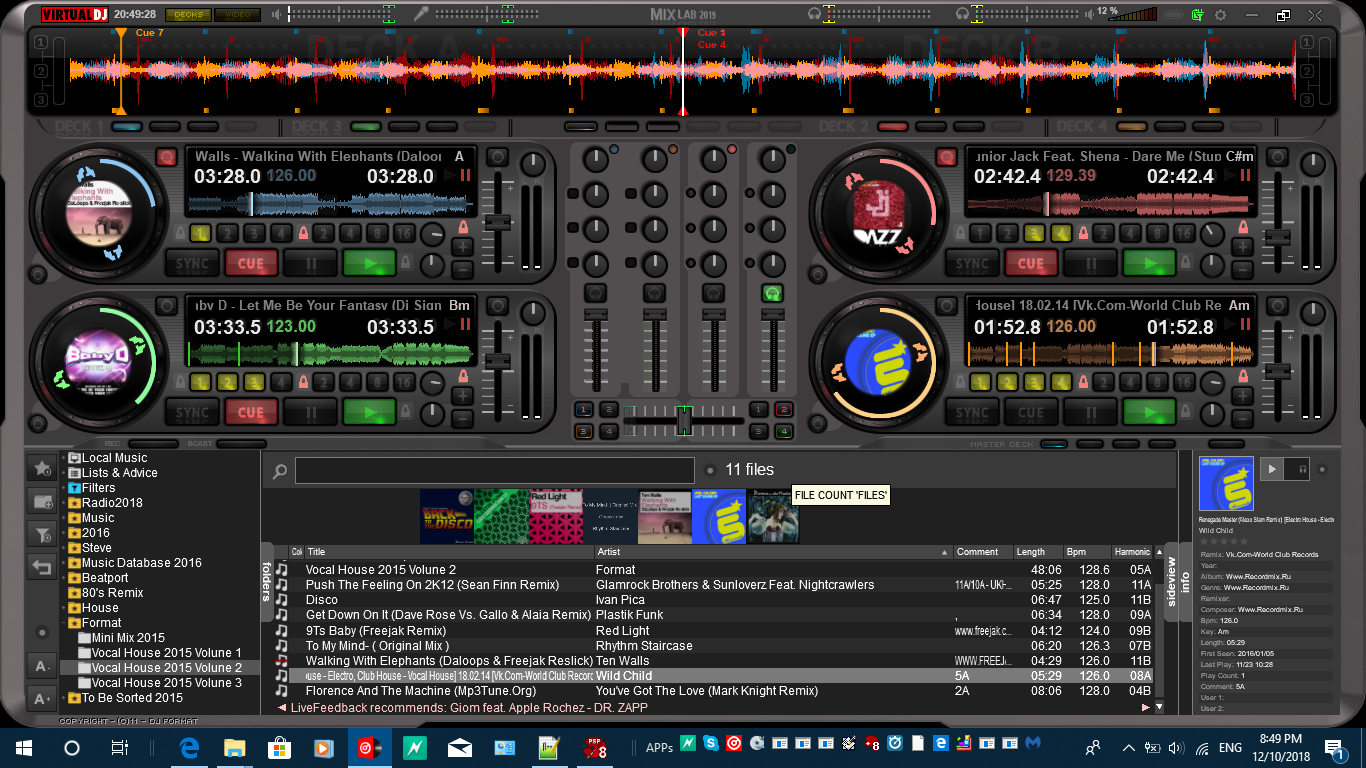The height and width of the screenshot is (768, 1366).
Task: Click in the search input field
Action: (494, 471)
